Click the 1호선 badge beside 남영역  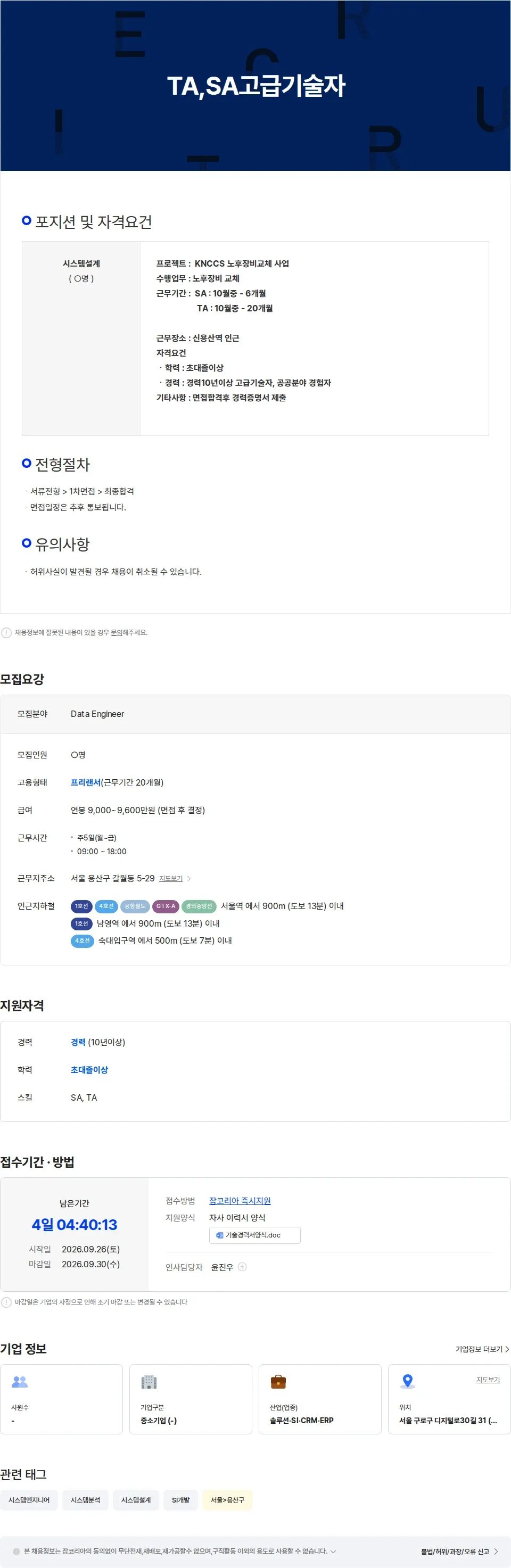[x=81, y=923]
